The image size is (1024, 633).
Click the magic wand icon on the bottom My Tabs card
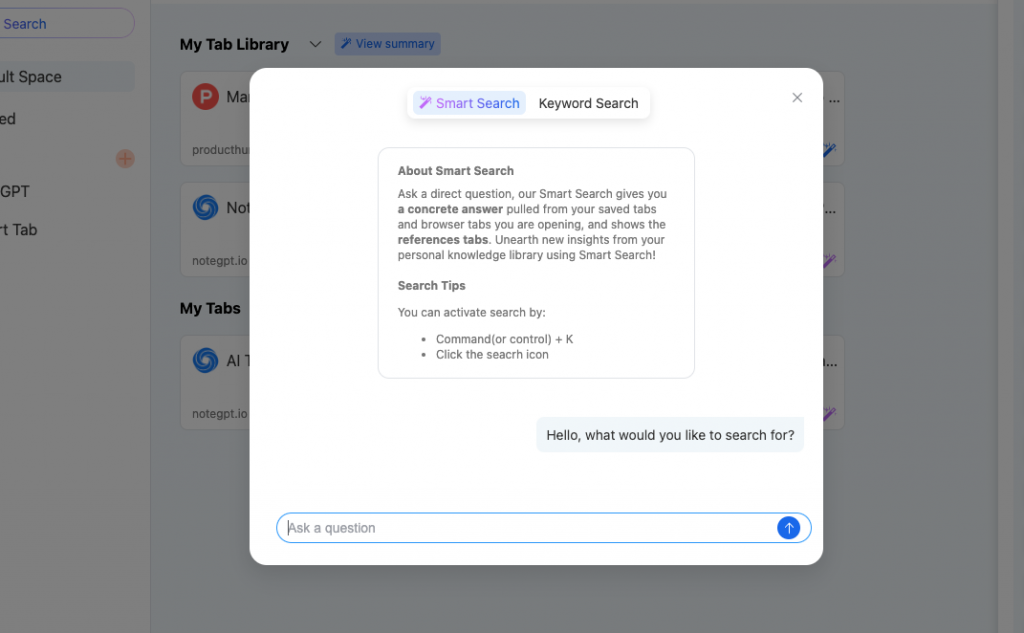(828, 413)
